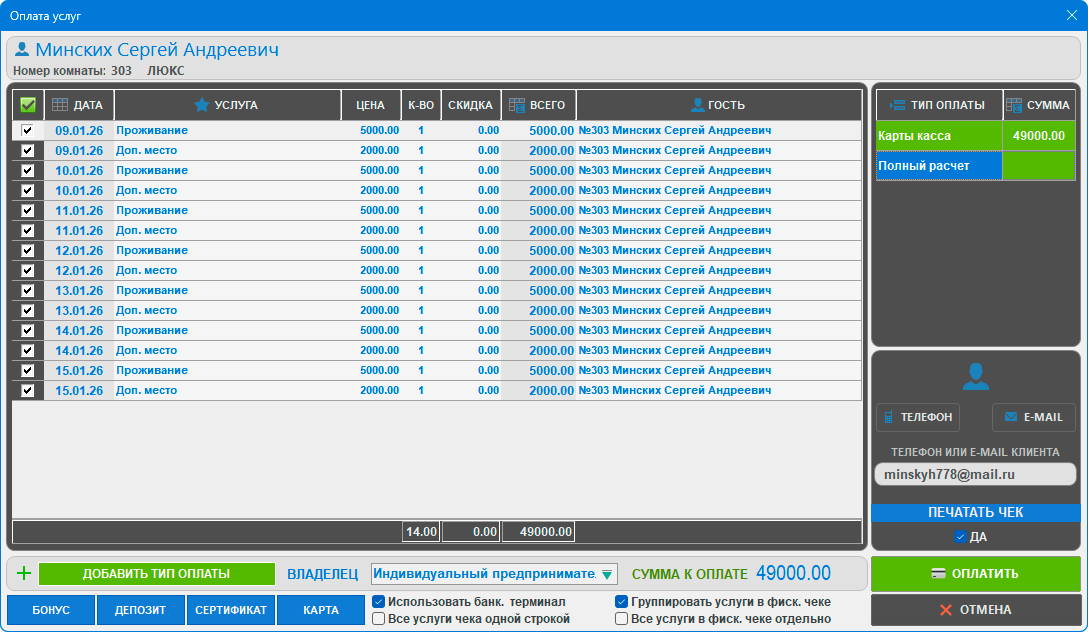Image resolution: width=1088 pixels, height=632 pixels.
Task: Click the 11.01.26 Проживание service cell
Action: (x=228, y=210)
